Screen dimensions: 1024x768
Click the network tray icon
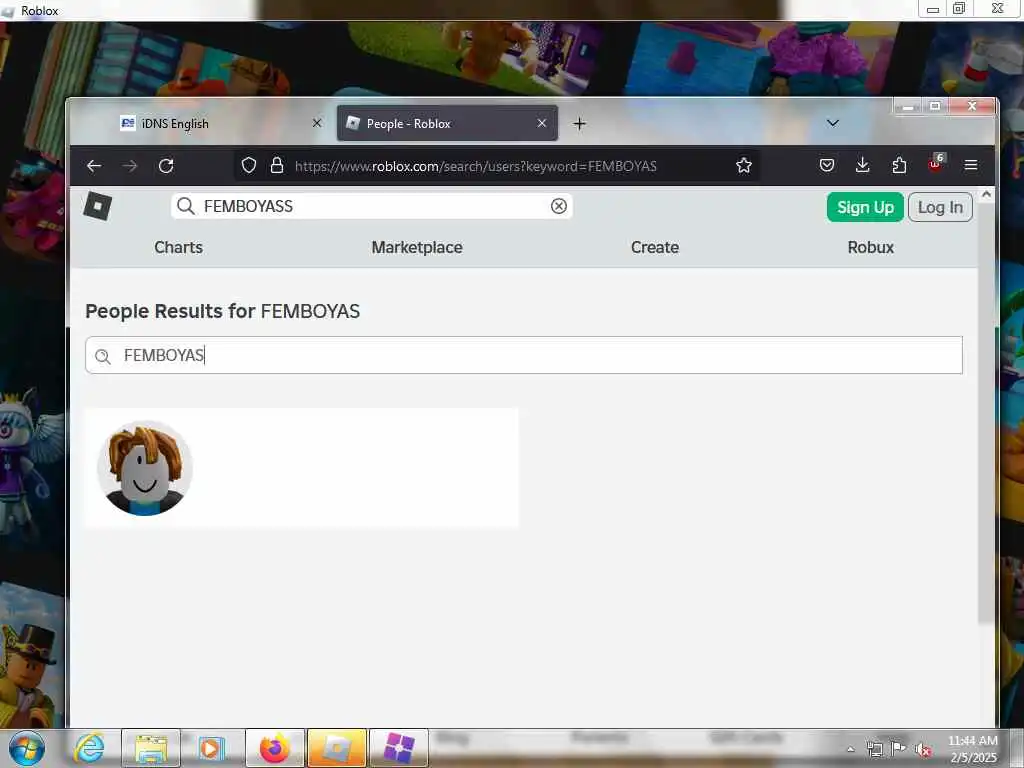tap(874, 749)
